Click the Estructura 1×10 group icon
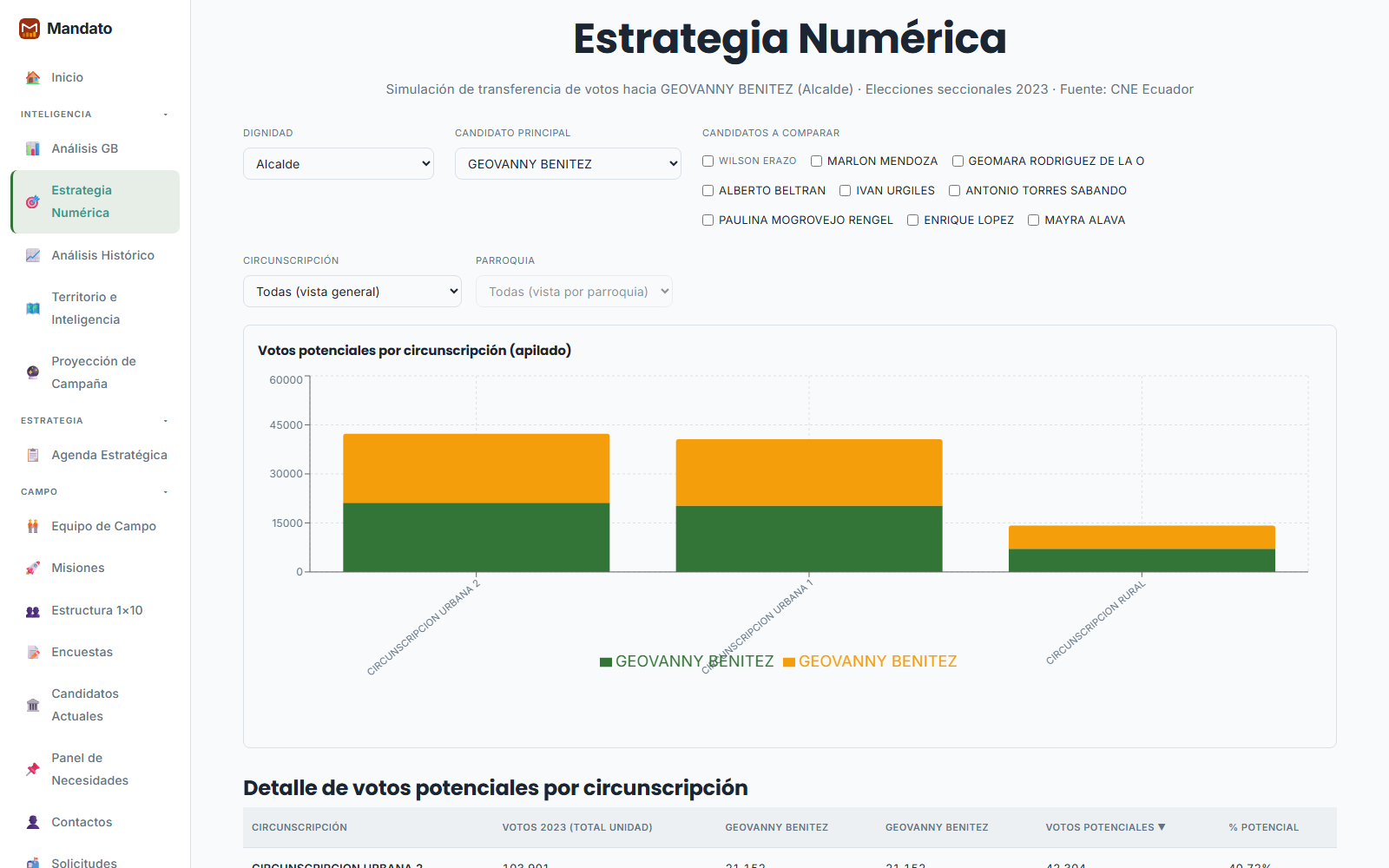The width and height of the screenshot is (1389, 868). point(33,611)
